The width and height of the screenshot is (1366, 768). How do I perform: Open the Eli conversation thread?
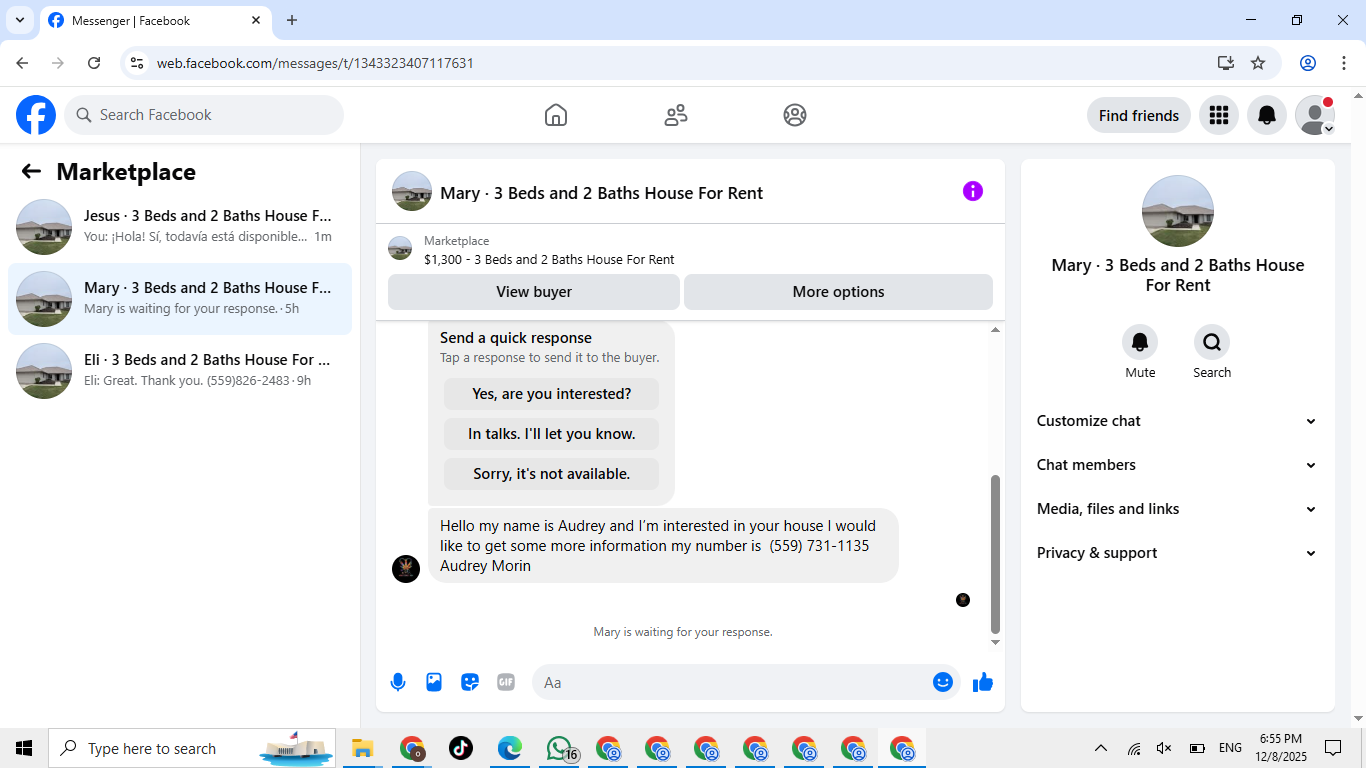pyautogui.click(x=180, y=371)
